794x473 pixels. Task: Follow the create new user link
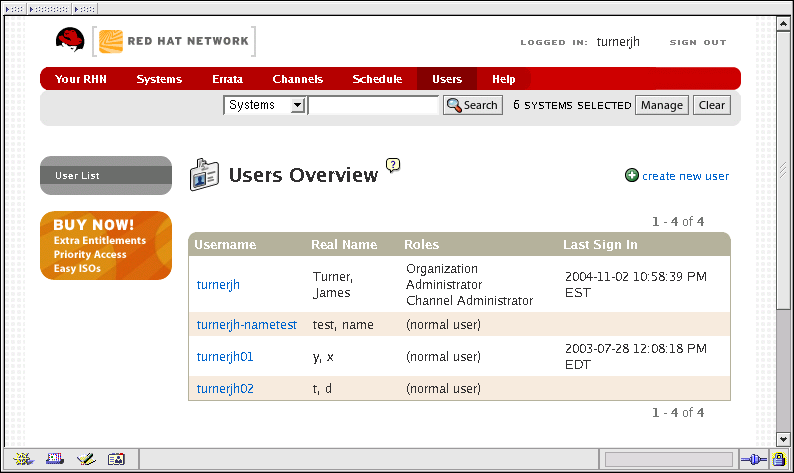686,176
